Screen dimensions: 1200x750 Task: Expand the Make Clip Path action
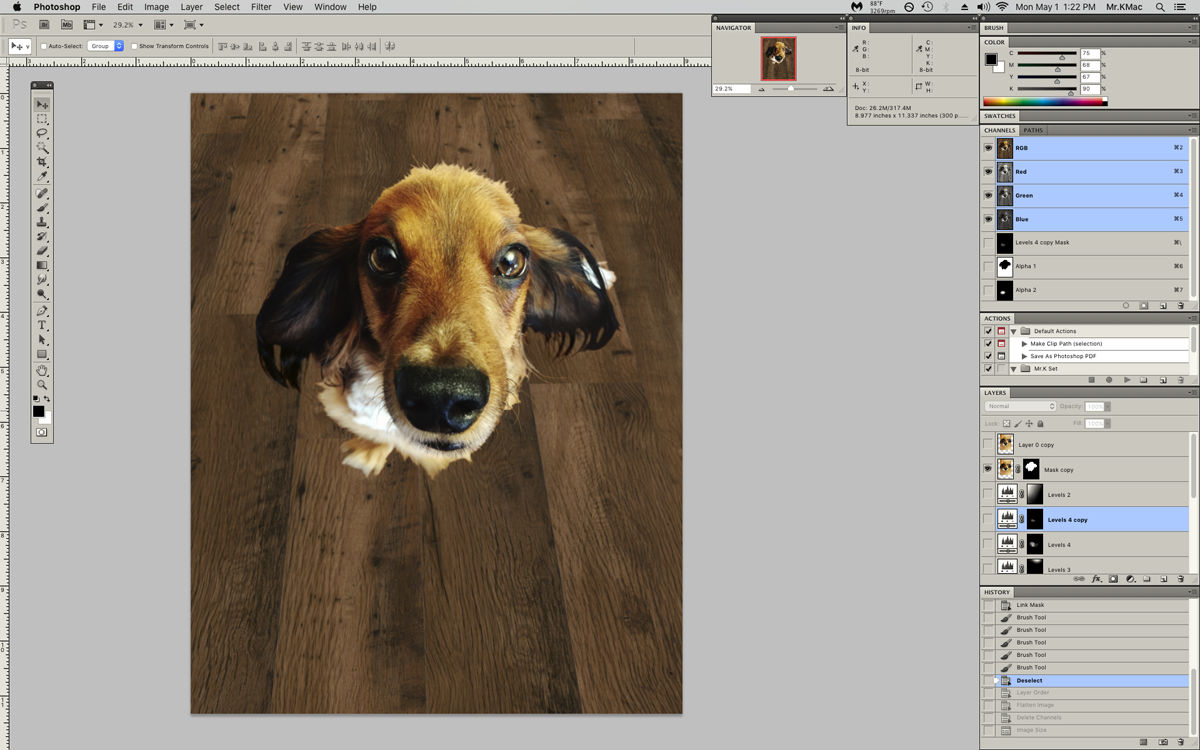pos(1024,344)
